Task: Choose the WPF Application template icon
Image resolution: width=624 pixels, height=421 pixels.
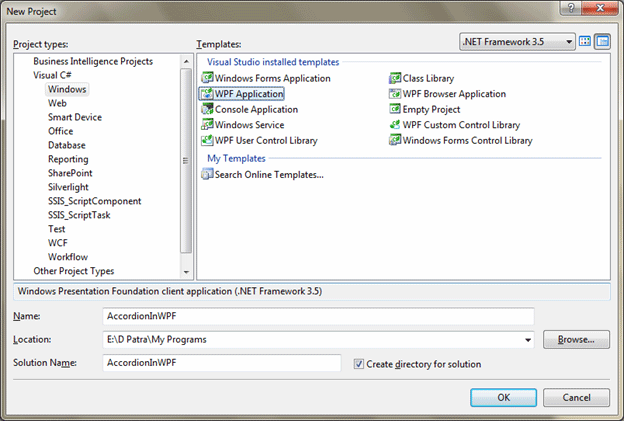Action: pyautogui.click(x=208, y=94)
